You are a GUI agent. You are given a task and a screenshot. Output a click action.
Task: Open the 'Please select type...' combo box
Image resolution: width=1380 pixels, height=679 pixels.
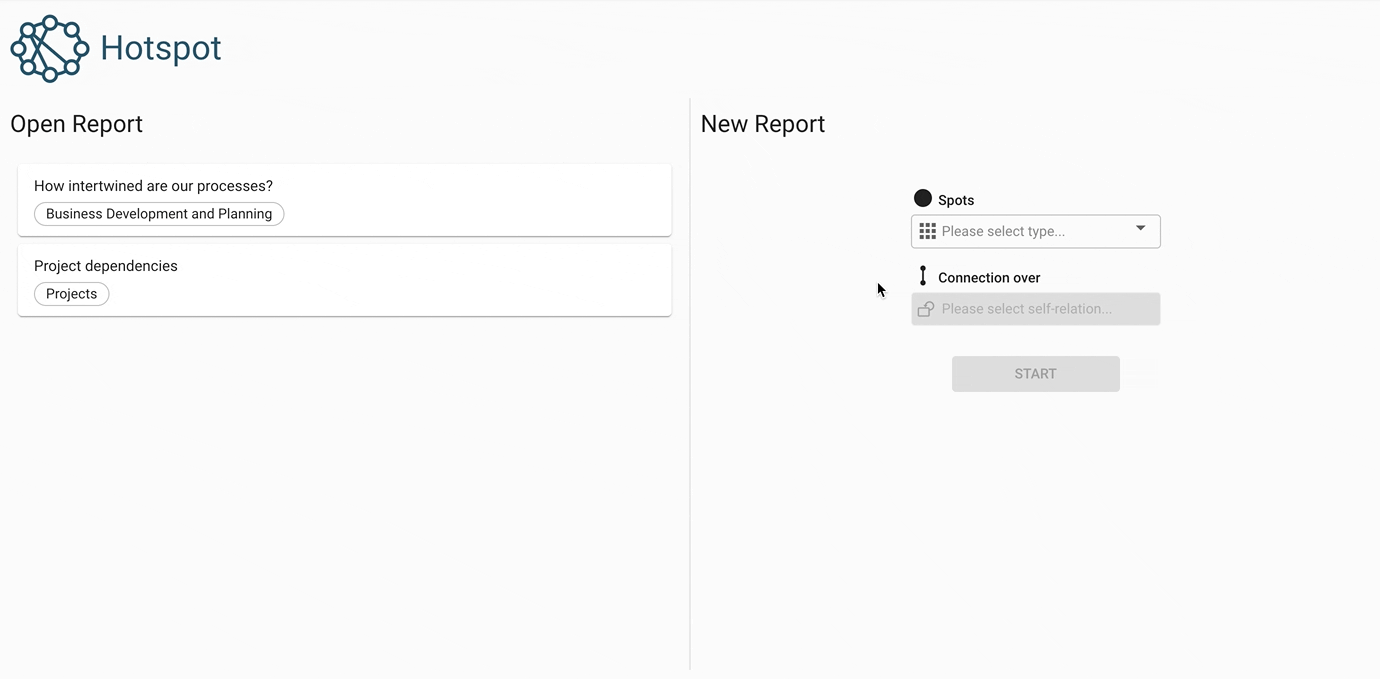coord(1020,231)
